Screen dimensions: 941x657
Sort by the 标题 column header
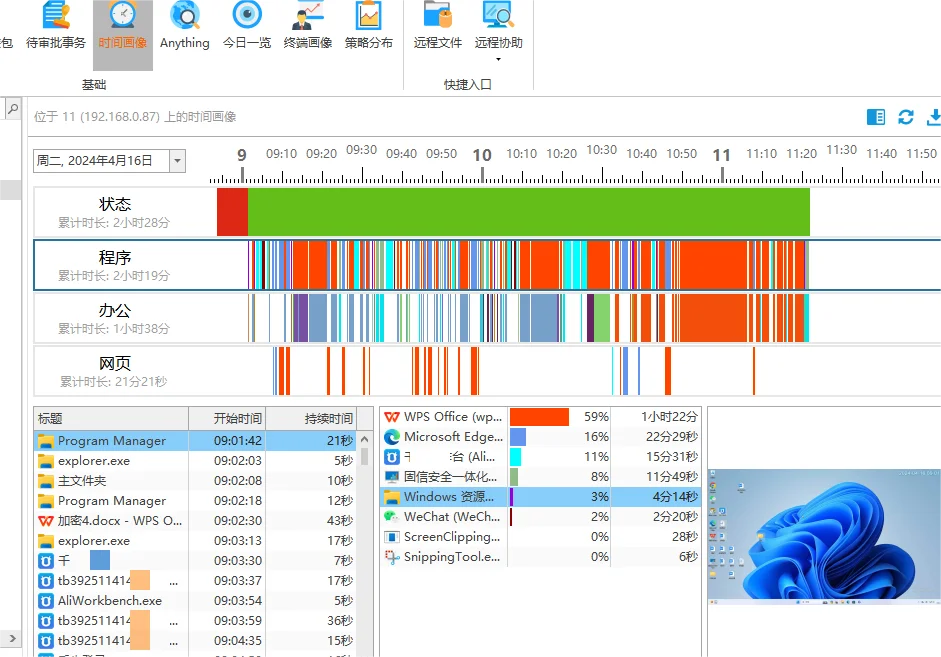111,418
